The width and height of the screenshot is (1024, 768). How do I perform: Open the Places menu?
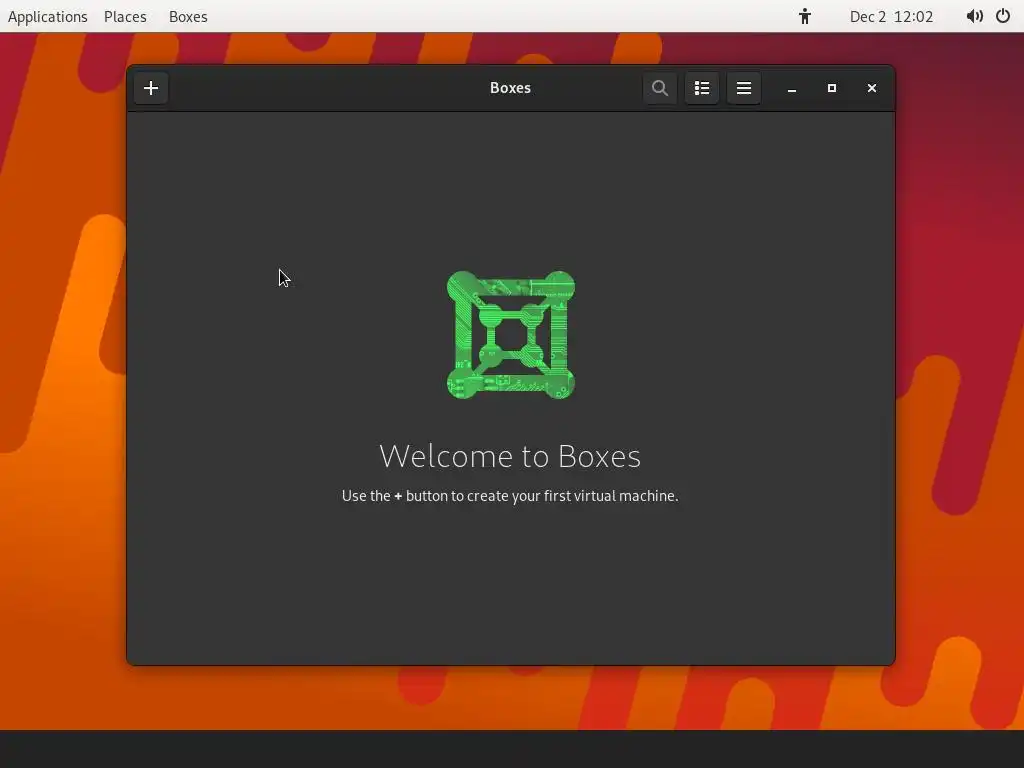(125, 16)
